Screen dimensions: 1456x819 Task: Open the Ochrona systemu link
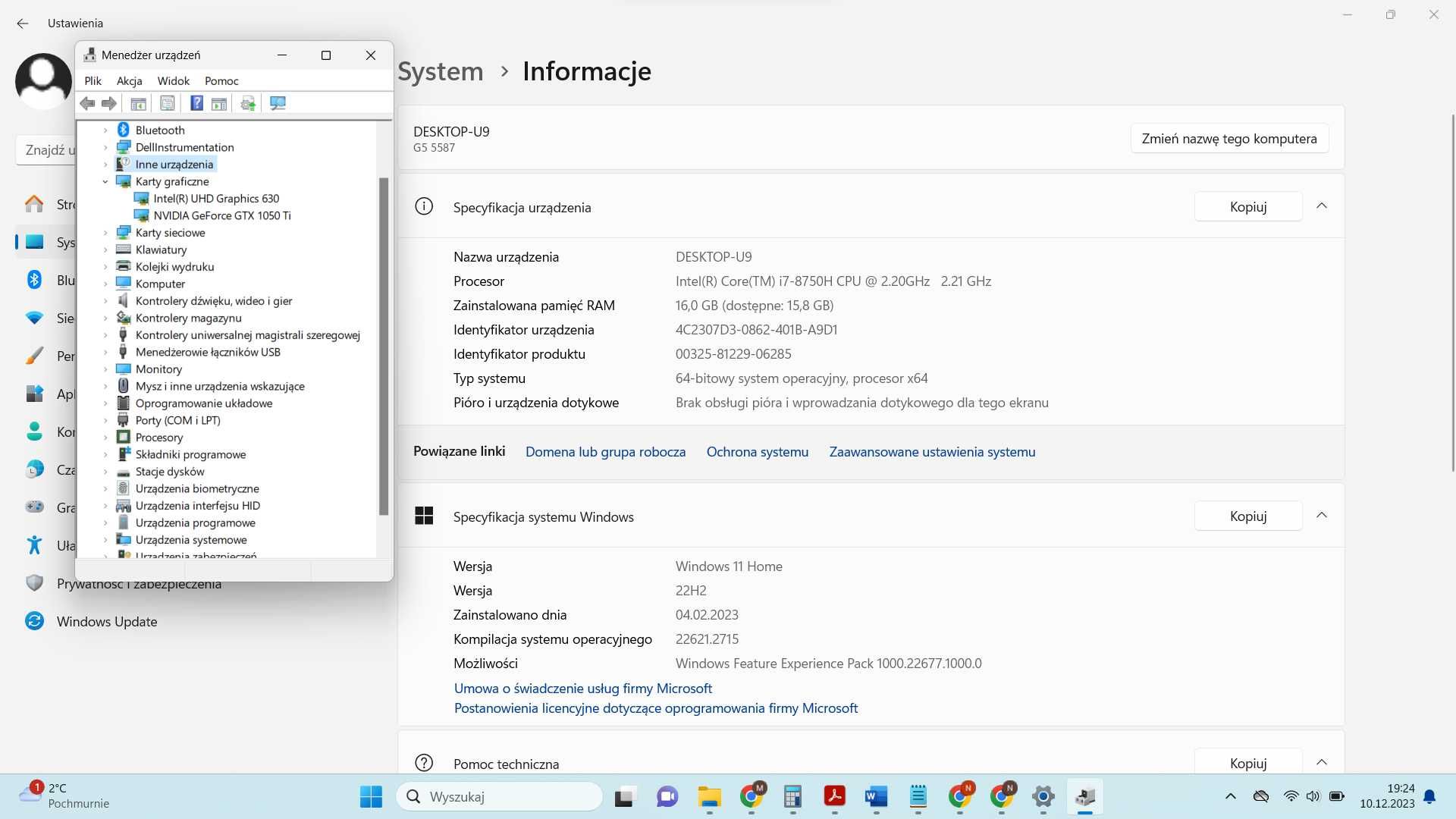click(757, 452)
